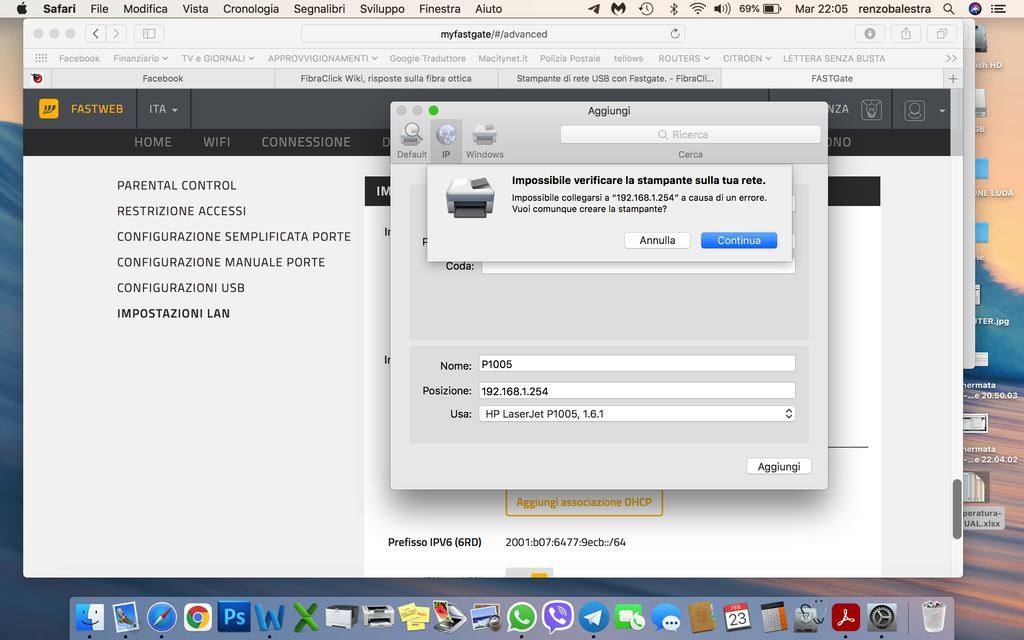Expand the ITA language dropdown

click(163, 109)
